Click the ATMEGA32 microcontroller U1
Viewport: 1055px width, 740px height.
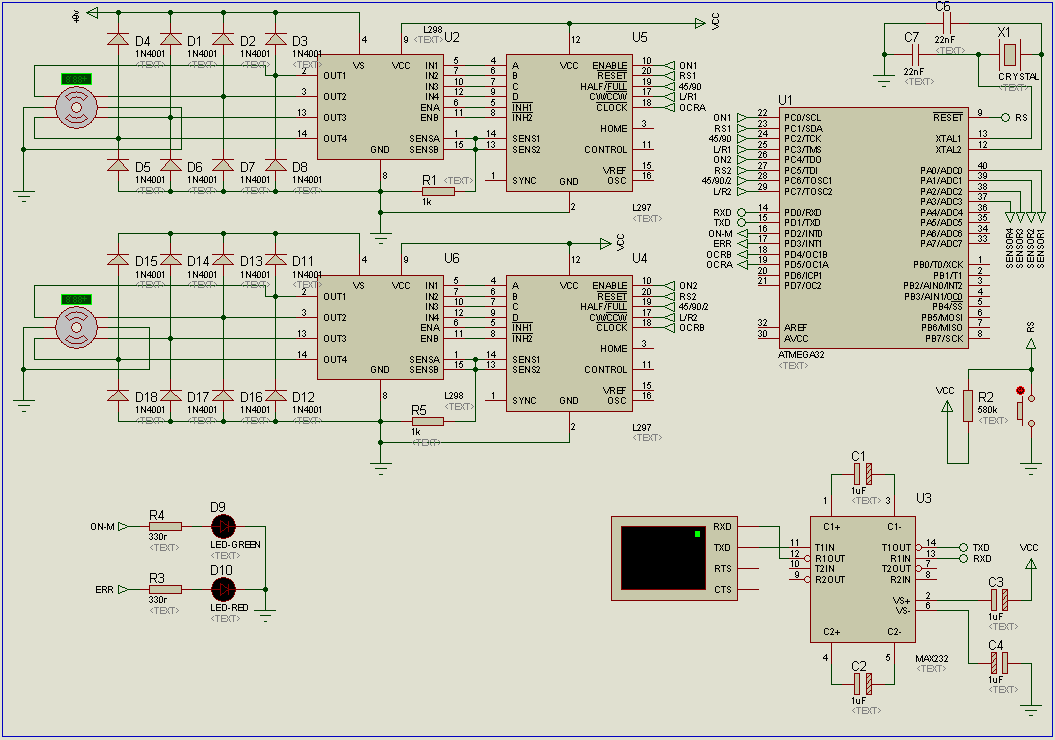pyautogui.click(x=860, y=227)
